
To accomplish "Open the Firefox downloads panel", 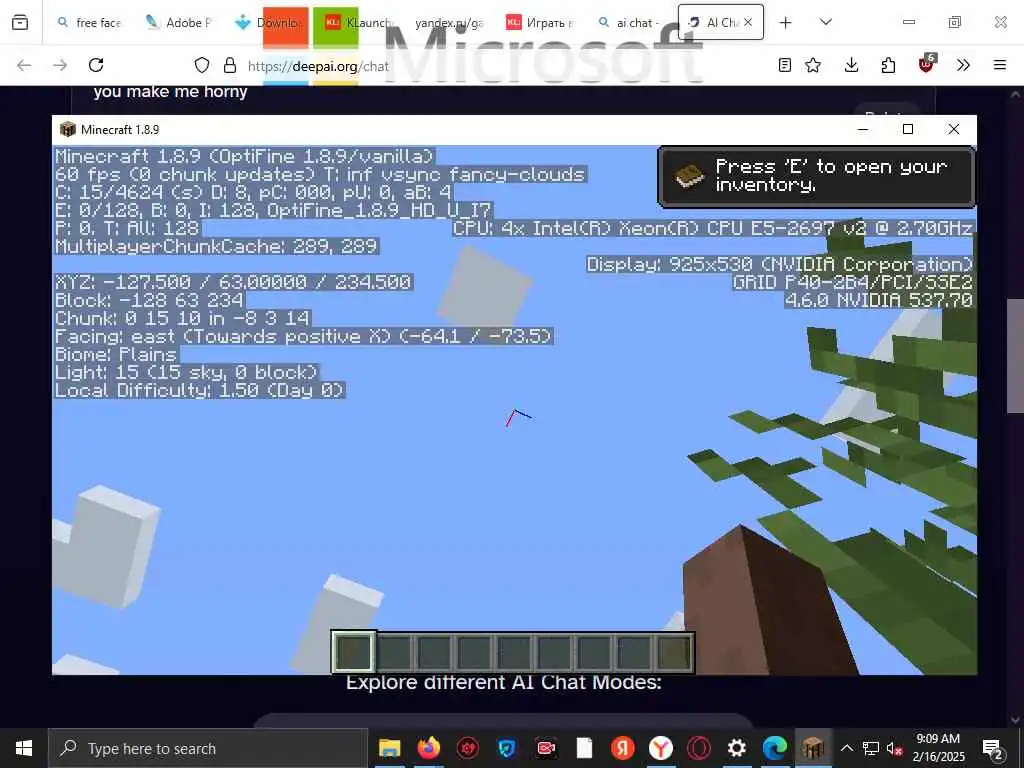I will 852,65.
